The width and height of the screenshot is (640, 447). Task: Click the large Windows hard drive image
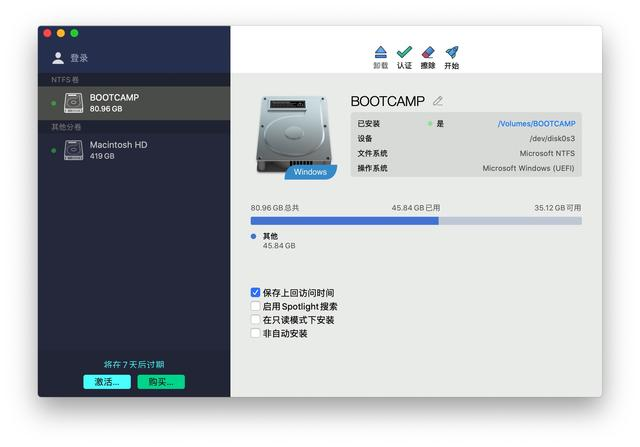coord(295,137)
